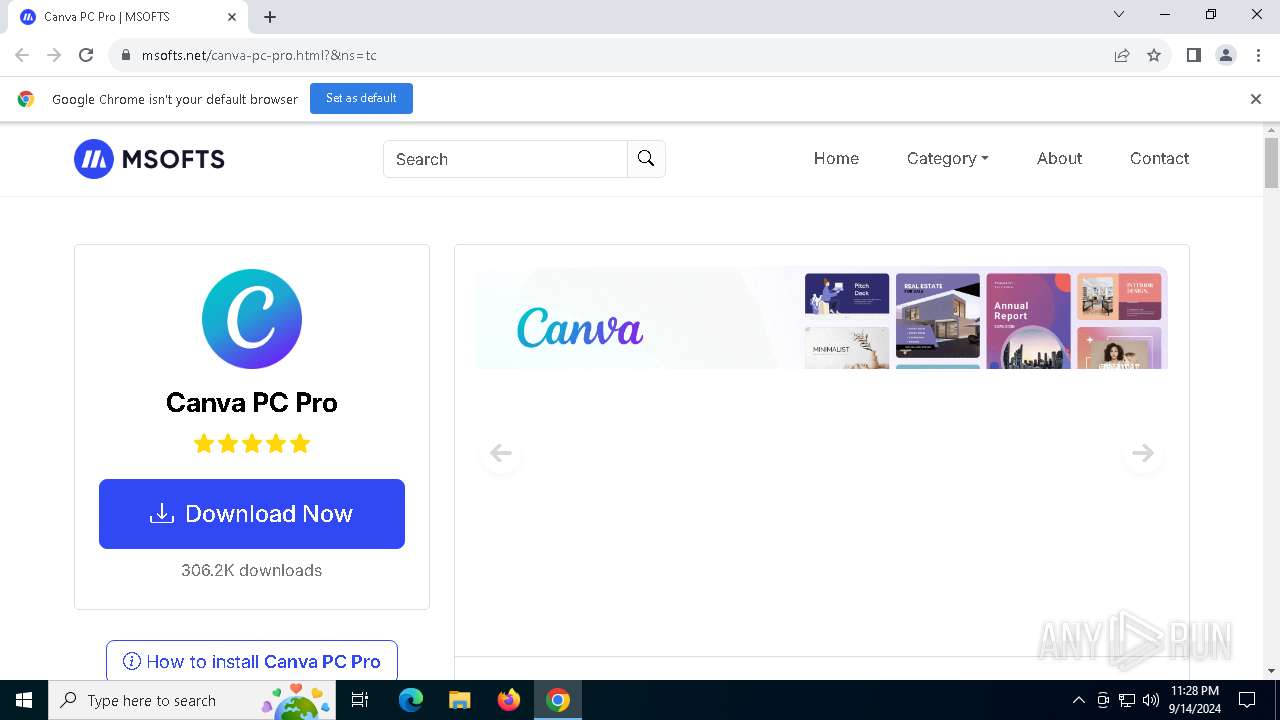1280x720 pixels.
Task: Show next carousel slide arrow
Action: [x=1142, y=453]
